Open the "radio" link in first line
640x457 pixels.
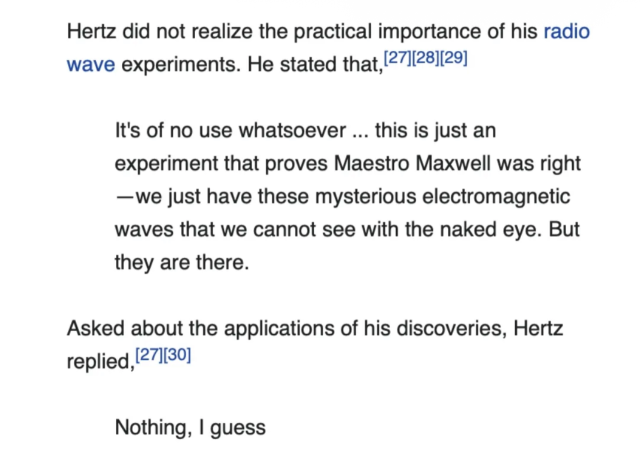click(566, 31)
